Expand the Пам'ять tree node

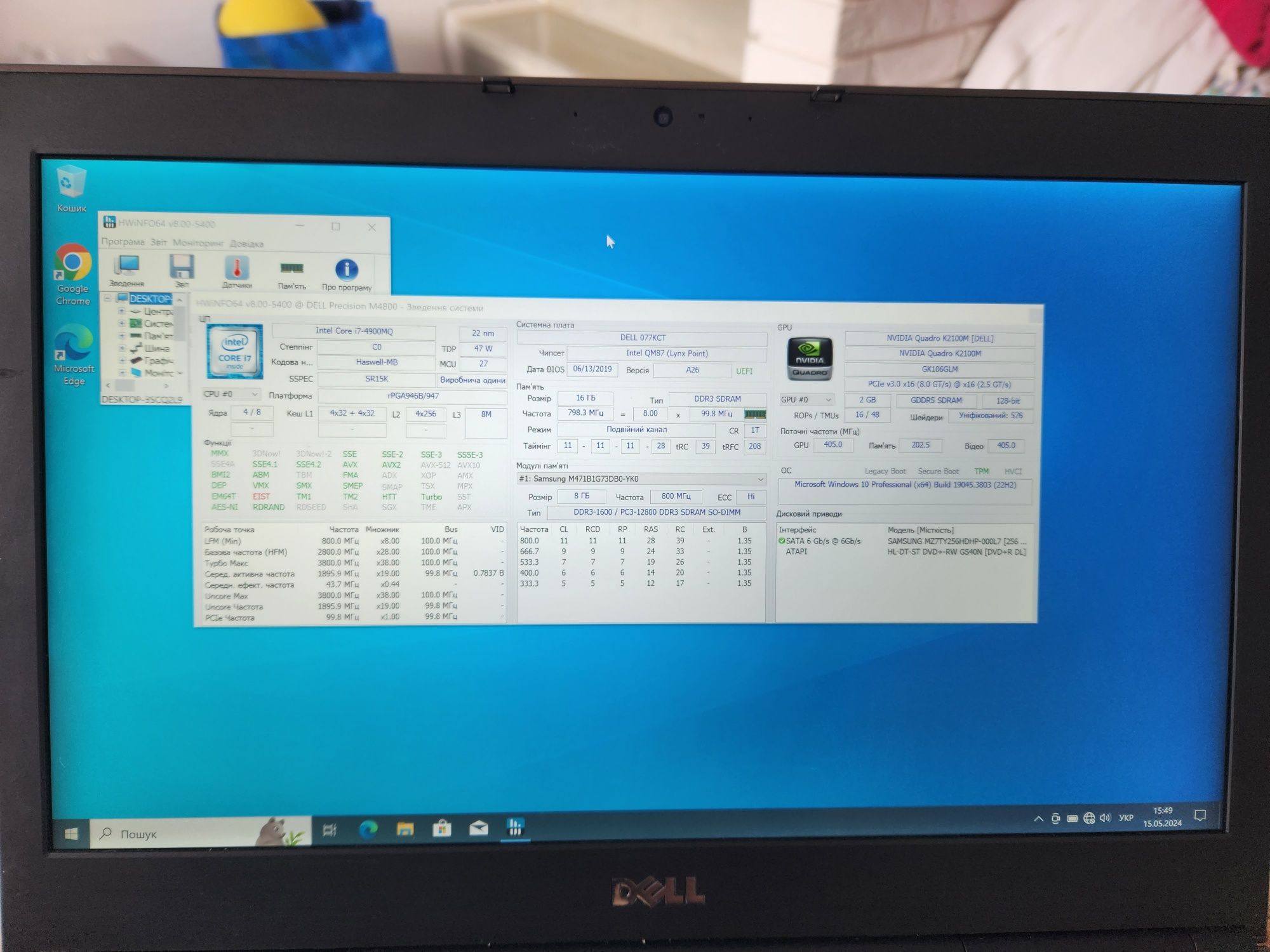(121, 335)
